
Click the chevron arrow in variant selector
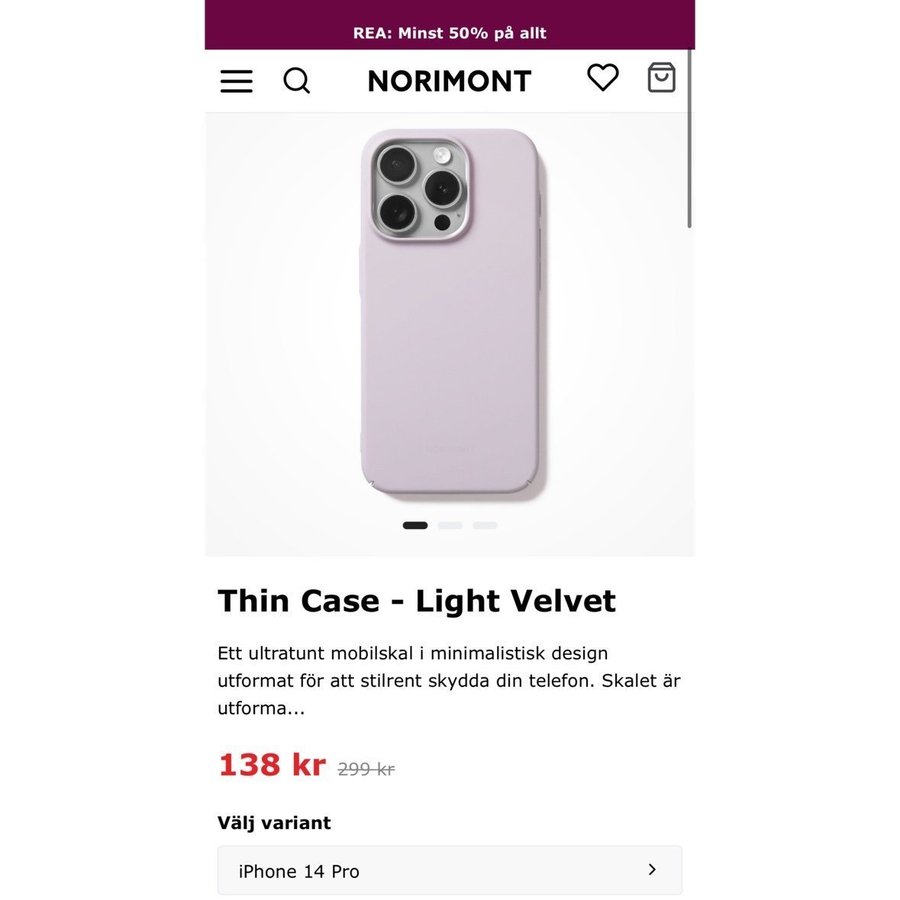click(x=652, y=870)
